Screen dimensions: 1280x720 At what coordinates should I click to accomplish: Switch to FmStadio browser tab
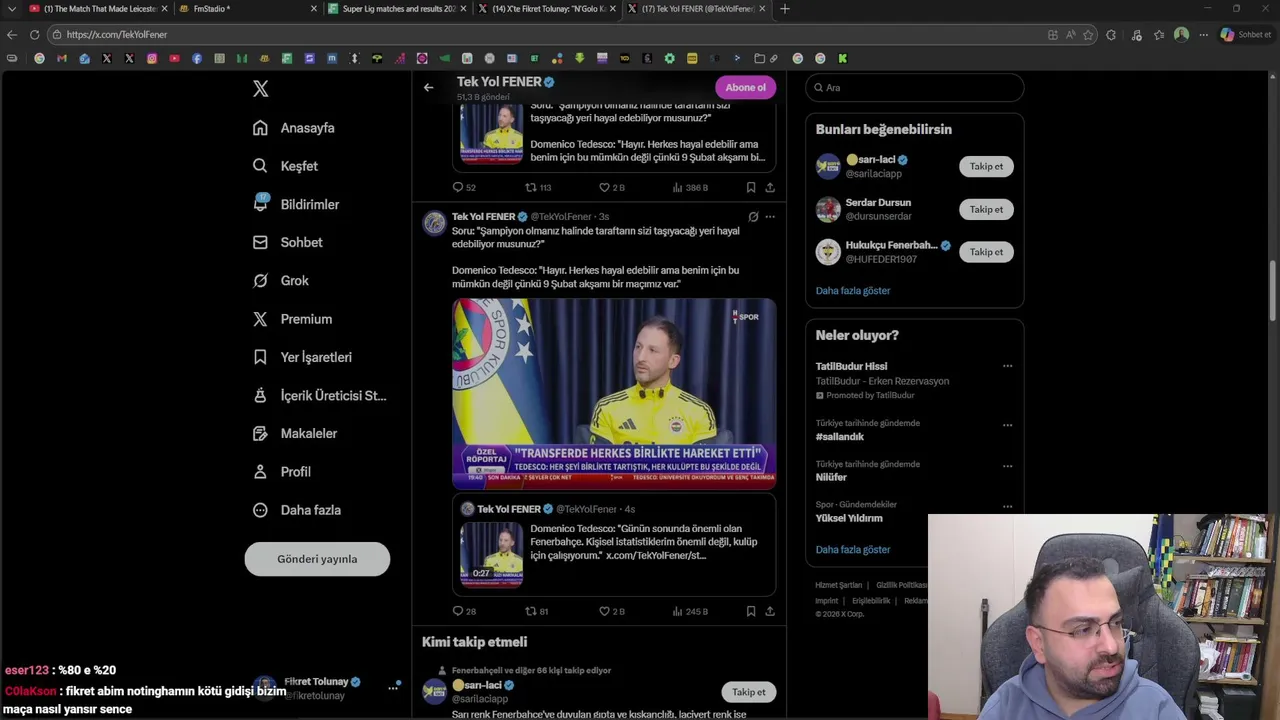[x=247, y=9]
